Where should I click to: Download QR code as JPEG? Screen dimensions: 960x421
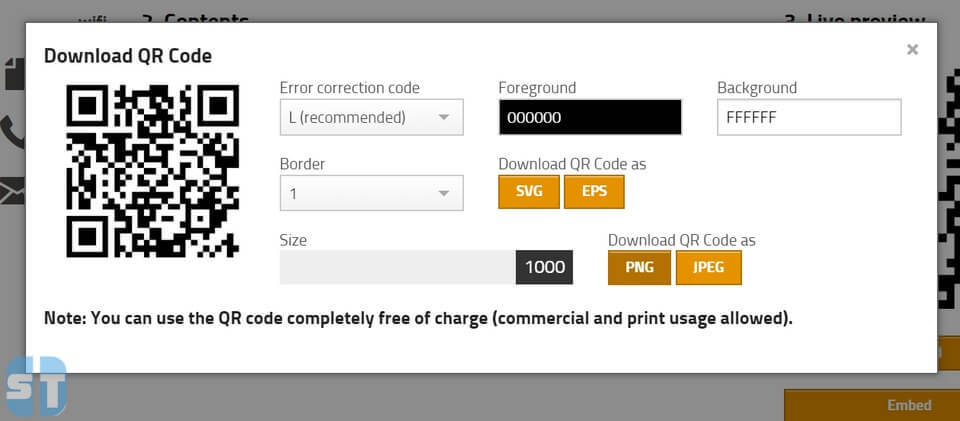tap(708, 267)
